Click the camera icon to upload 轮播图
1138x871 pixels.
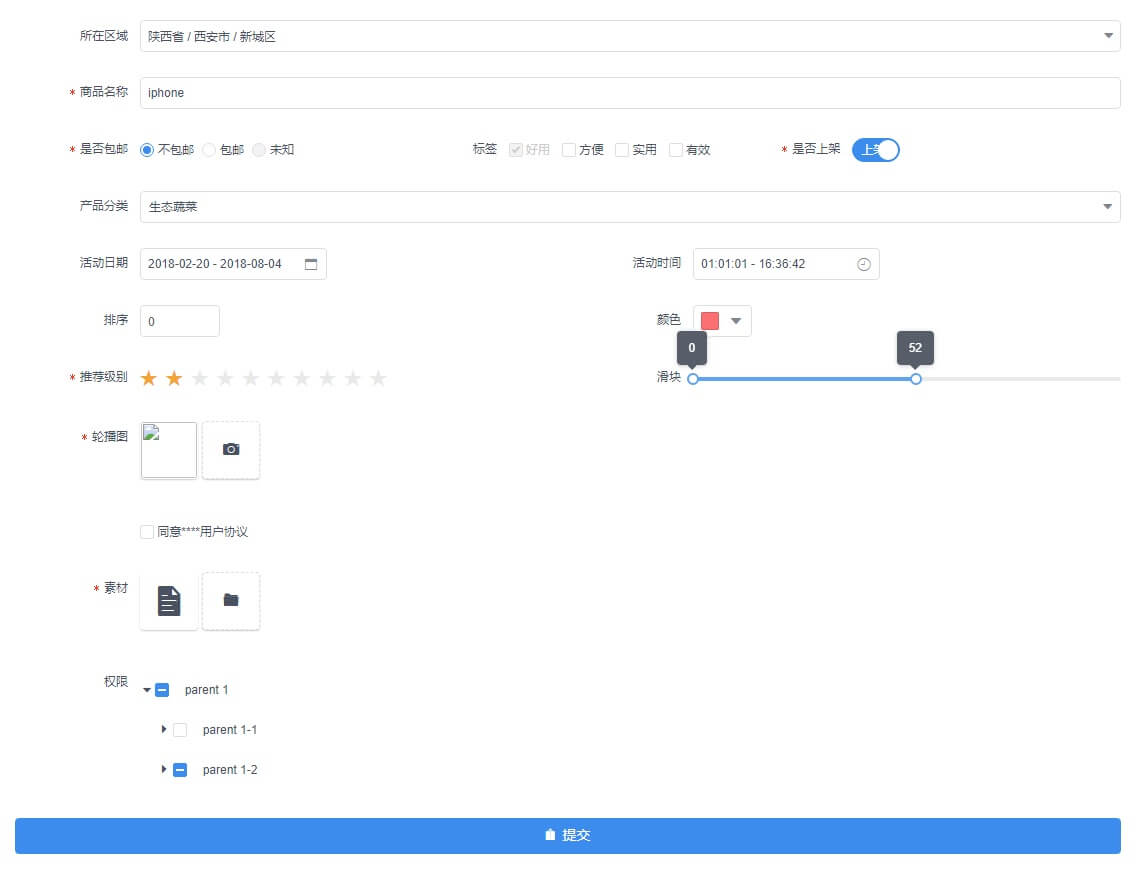(x=231, y=450)
